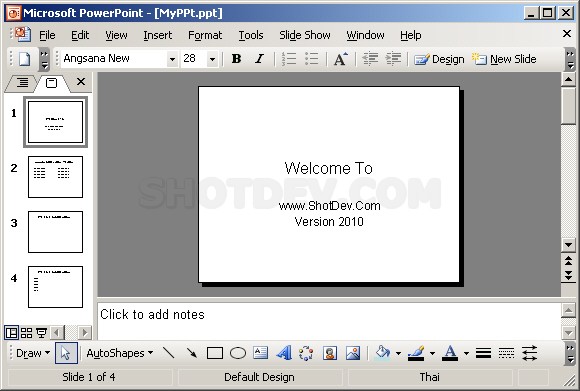Viewport: 580px width, 391px height.
Task: Insert a Text Box
Action: [x=260, y=353]
